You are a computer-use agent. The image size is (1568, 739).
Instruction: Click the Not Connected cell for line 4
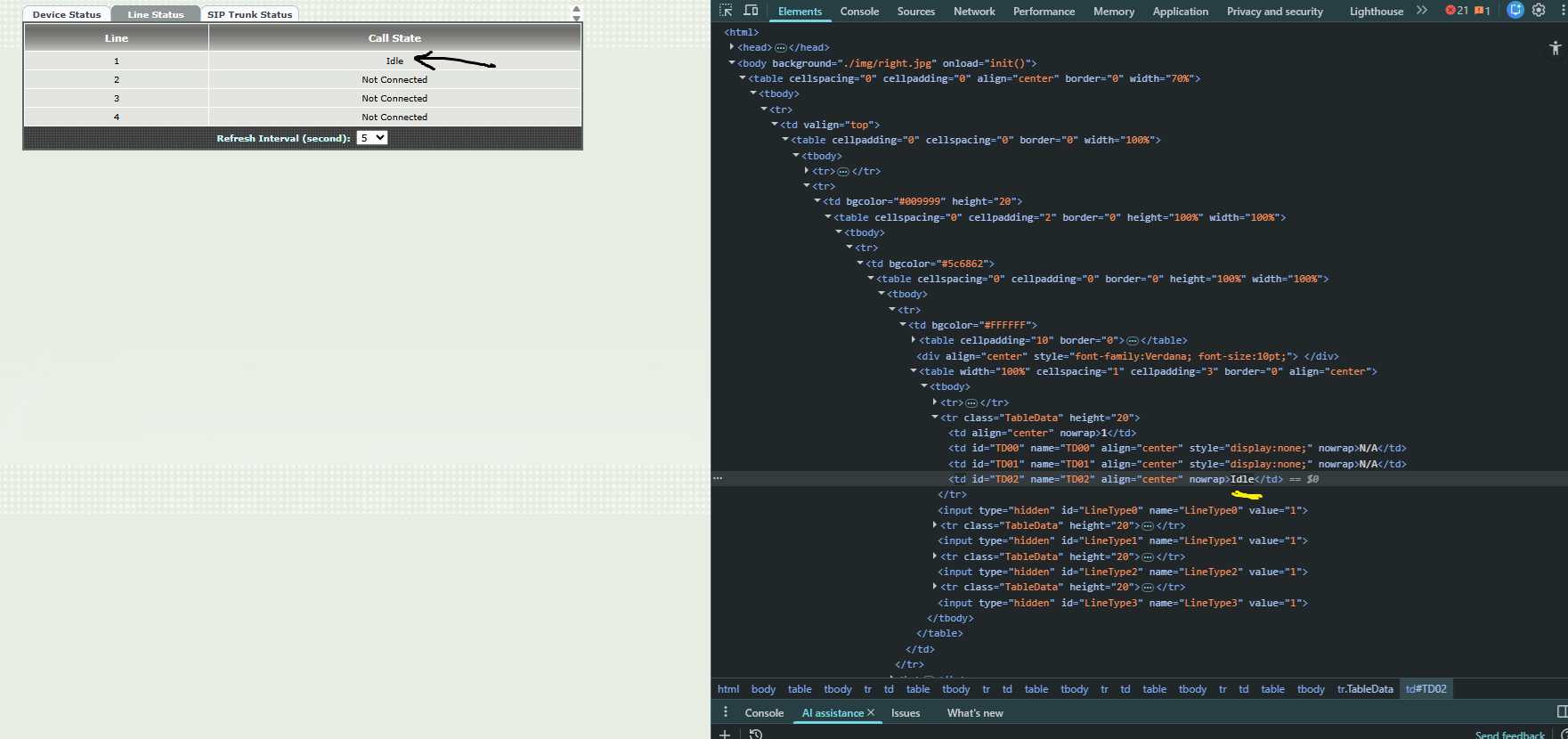pos(394,118)
